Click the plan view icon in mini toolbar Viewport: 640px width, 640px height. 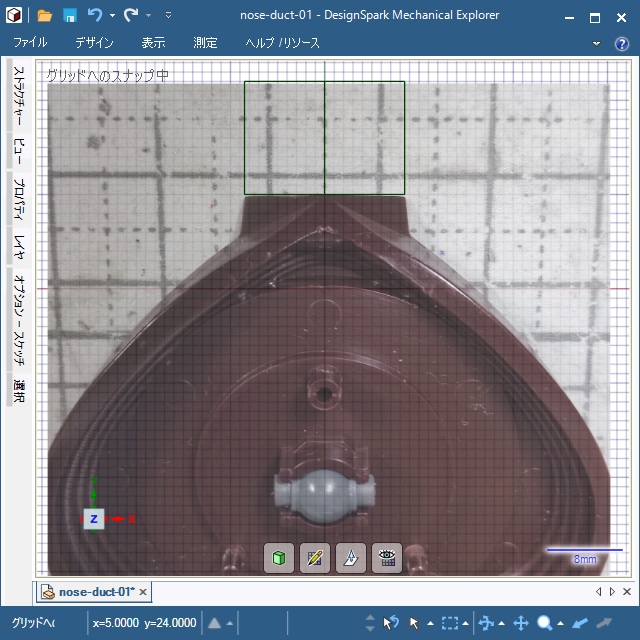[351, 558]
